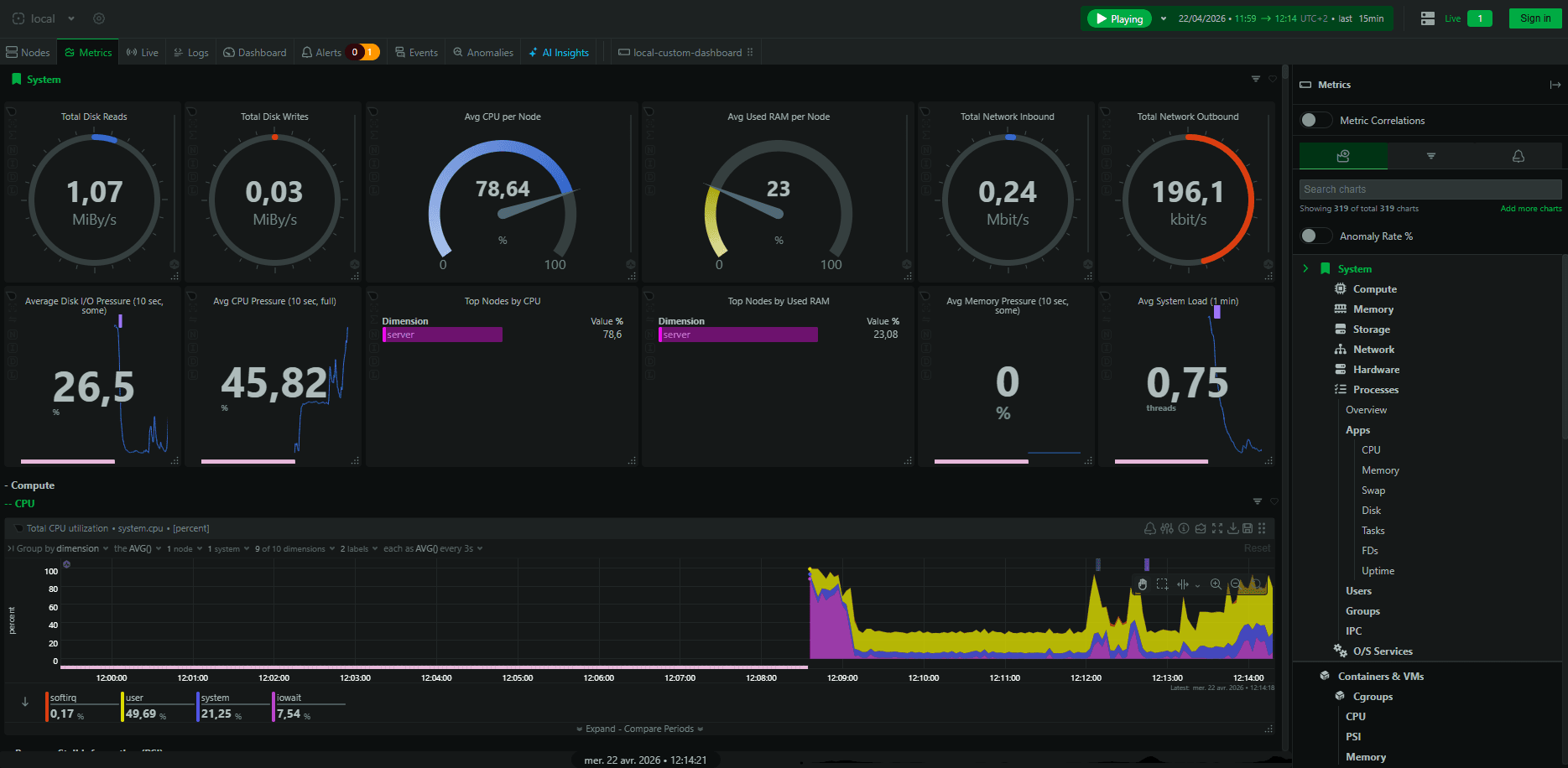
Task: Switch to the Nodes tab
Action: click(x=28, y=52)
